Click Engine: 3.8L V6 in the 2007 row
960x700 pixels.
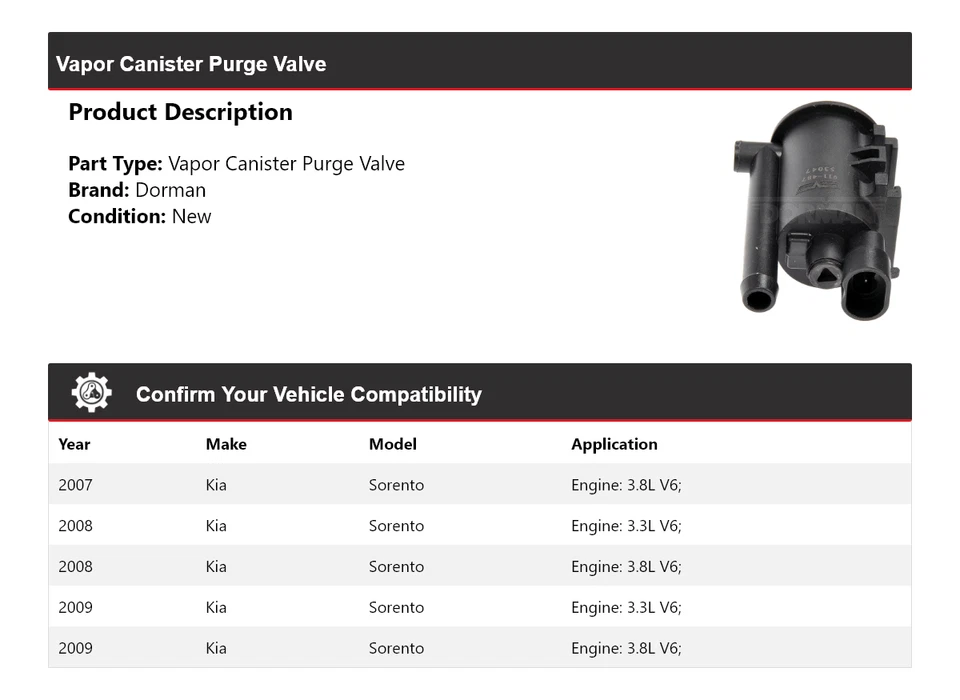626,485
